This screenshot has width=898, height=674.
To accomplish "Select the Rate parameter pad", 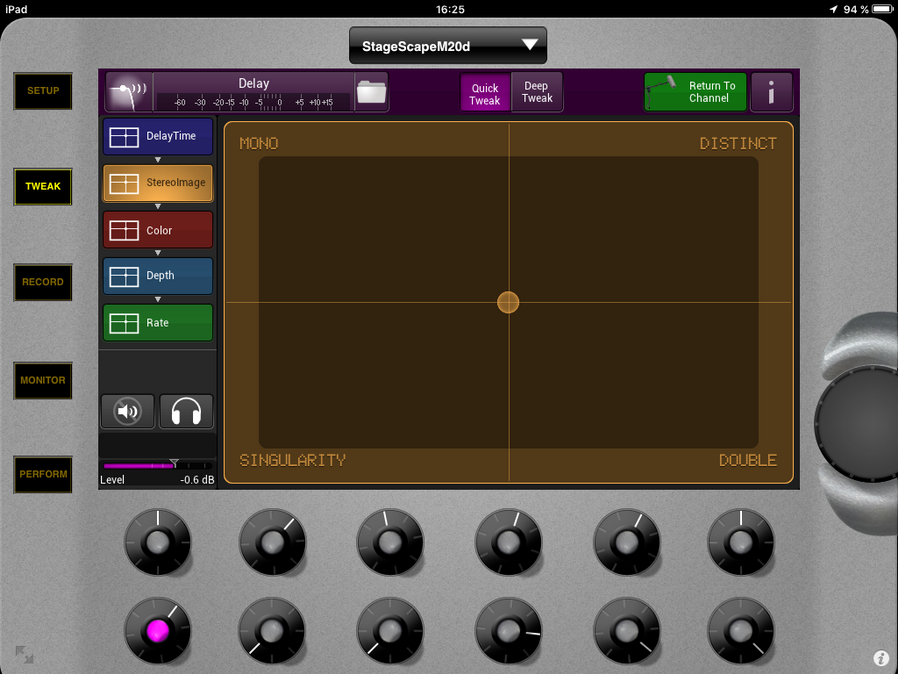I will [x=158, y=323].
